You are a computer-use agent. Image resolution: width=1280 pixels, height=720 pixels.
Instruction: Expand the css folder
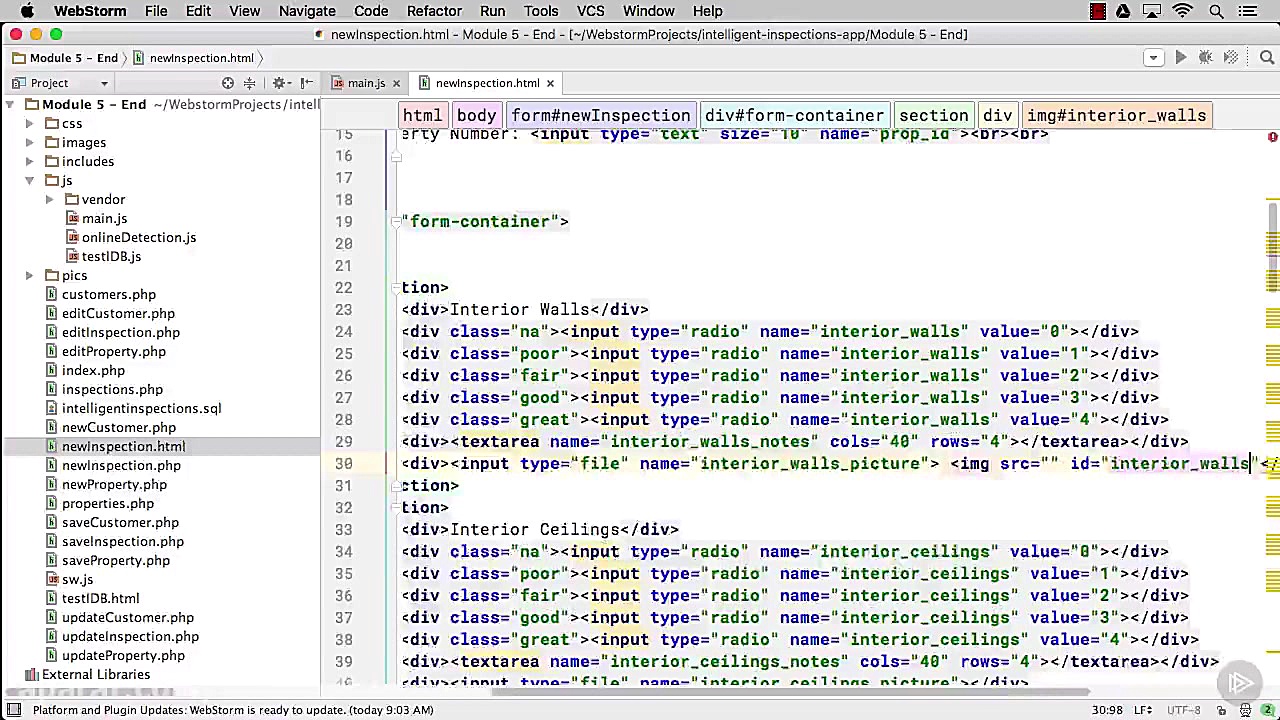(x=30, y=124)
